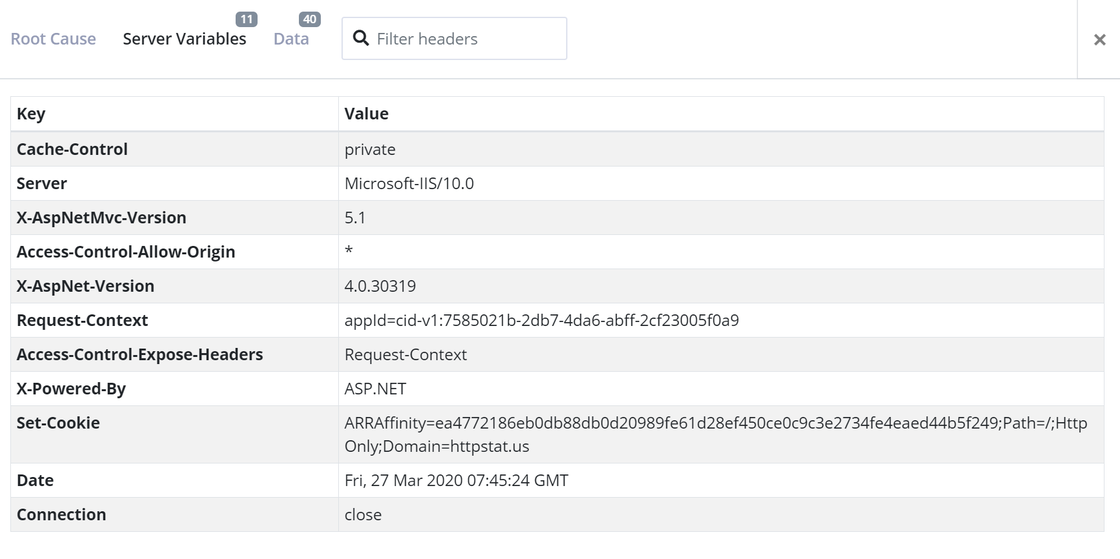This screenshot has width=1120, height=559.
Task: Select Access-Control-Expose-Headers key cell
Action: tap(174, 355)
